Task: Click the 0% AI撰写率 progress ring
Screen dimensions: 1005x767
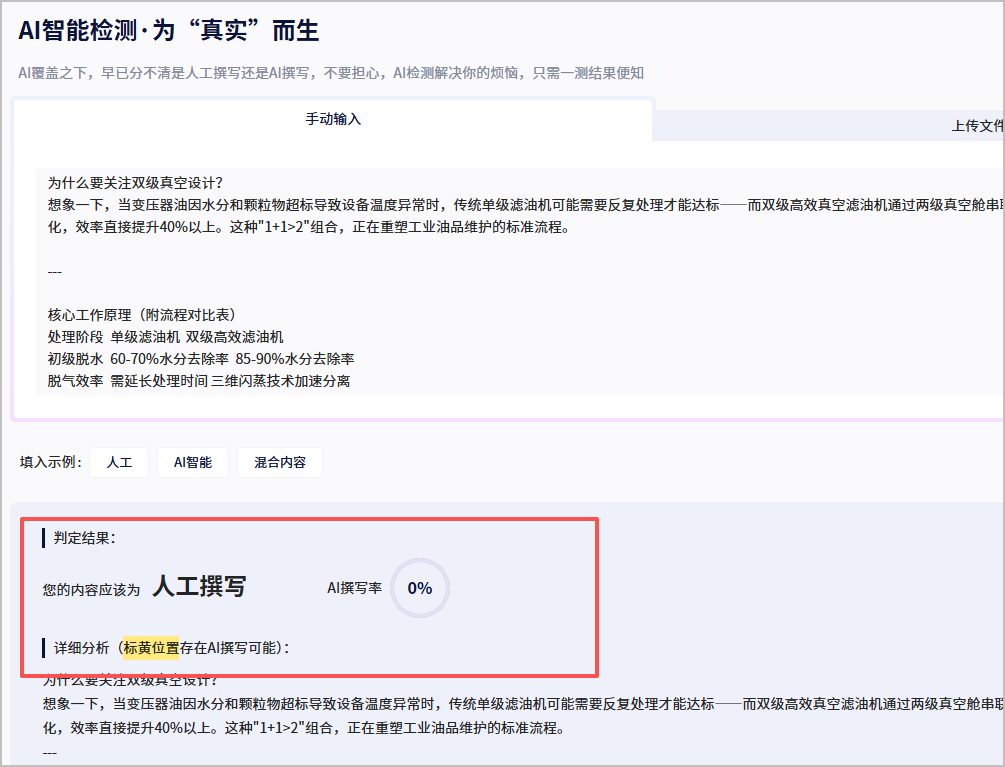Action: pos(420,588)
